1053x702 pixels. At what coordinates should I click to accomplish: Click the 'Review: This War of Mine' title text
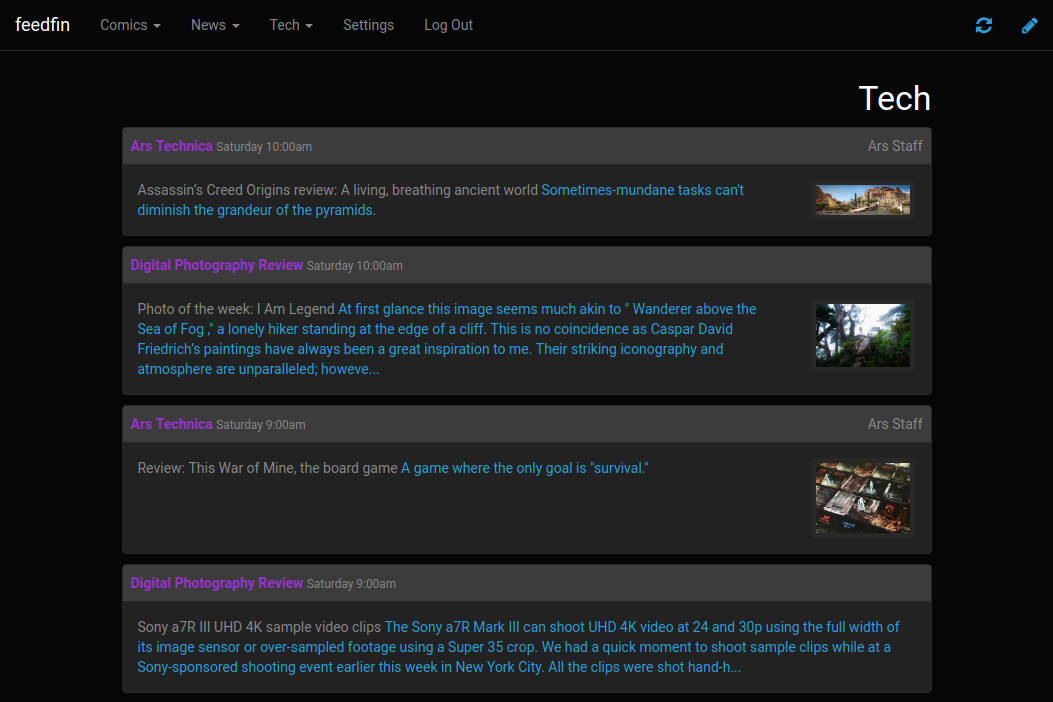(267, 468)
